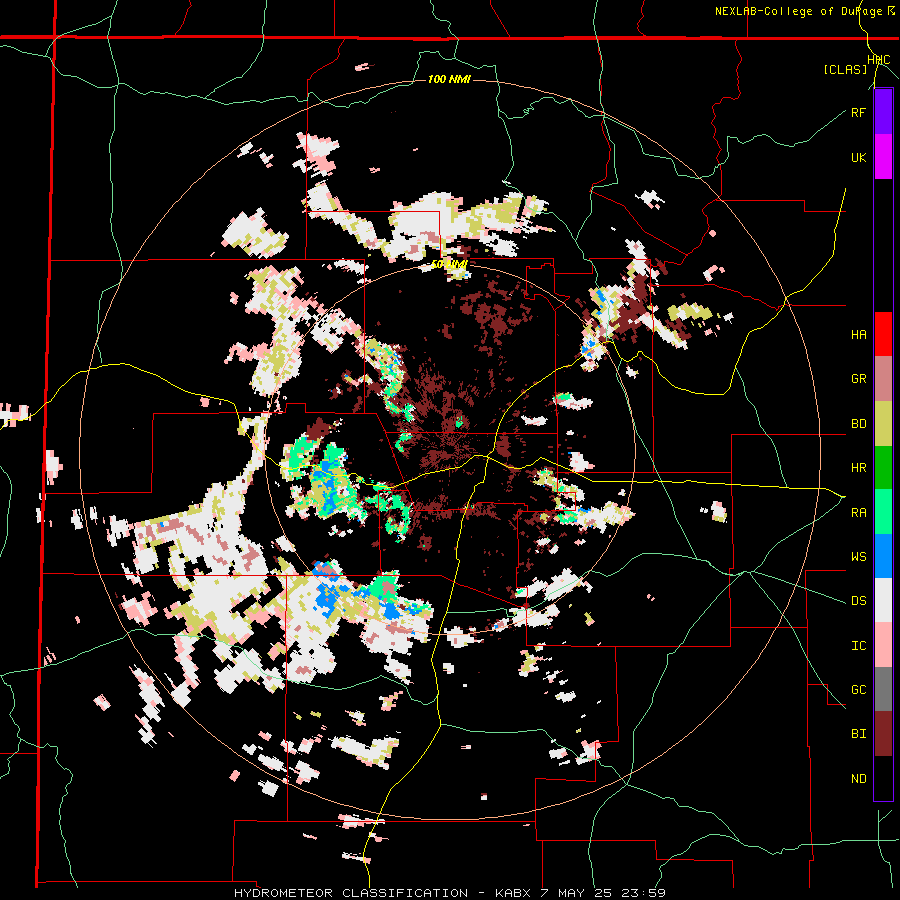Click the WS legend label
This screenshot has height=900, width=900.
click(859, 557)
